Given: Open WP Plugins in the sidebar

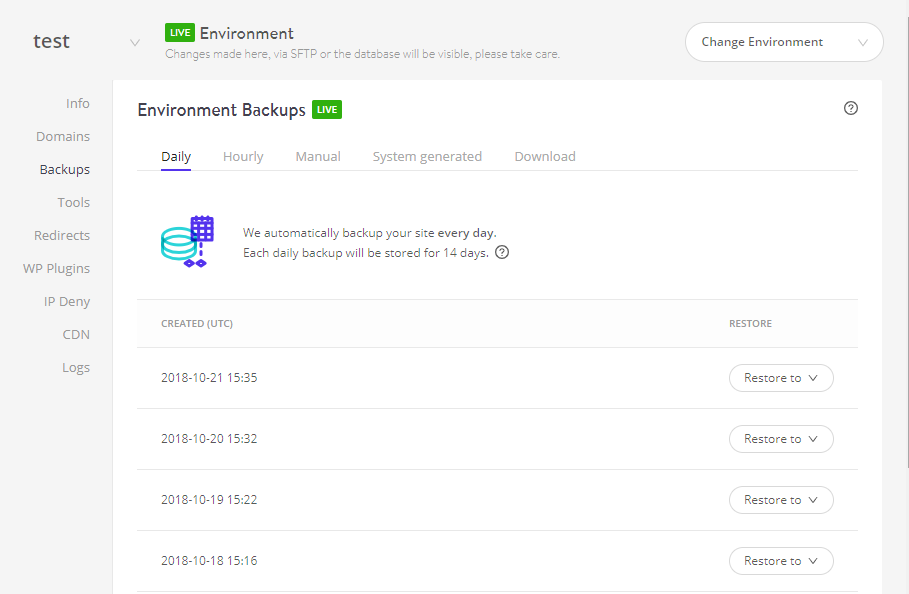Looking at the screenshot, I should coord(56,268).
